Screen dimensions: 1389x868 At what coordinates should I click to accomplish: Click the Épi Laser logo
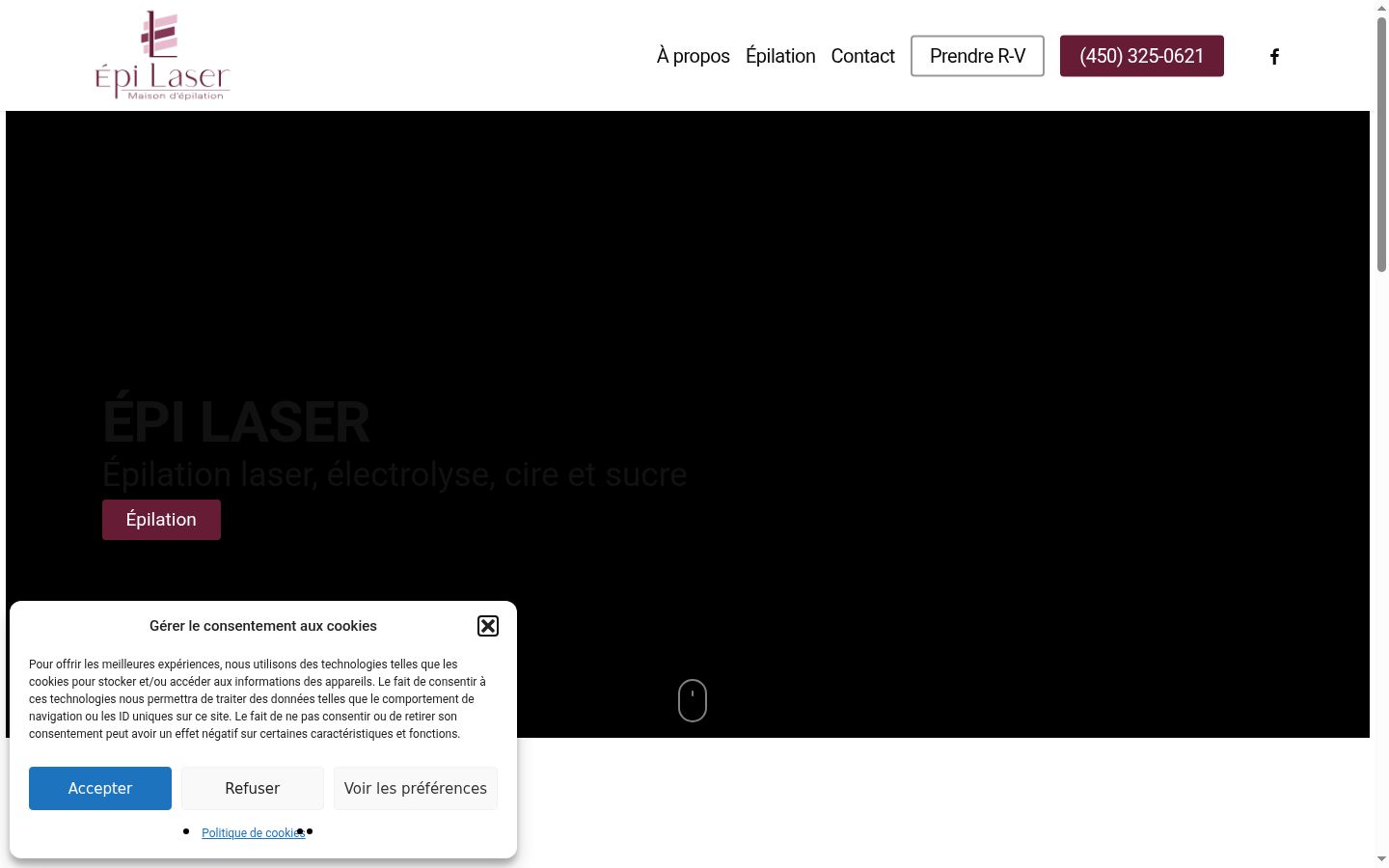coord(162,55)
